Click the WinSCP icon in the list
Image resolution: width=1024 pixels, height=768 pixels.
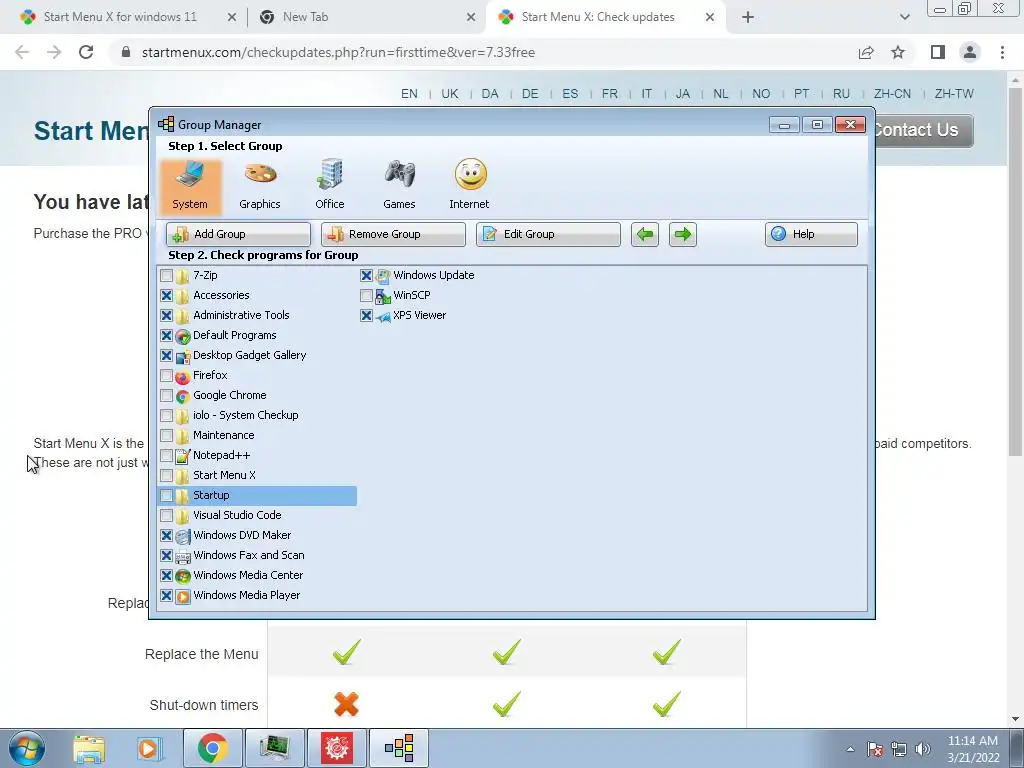(x=383, y=296)
